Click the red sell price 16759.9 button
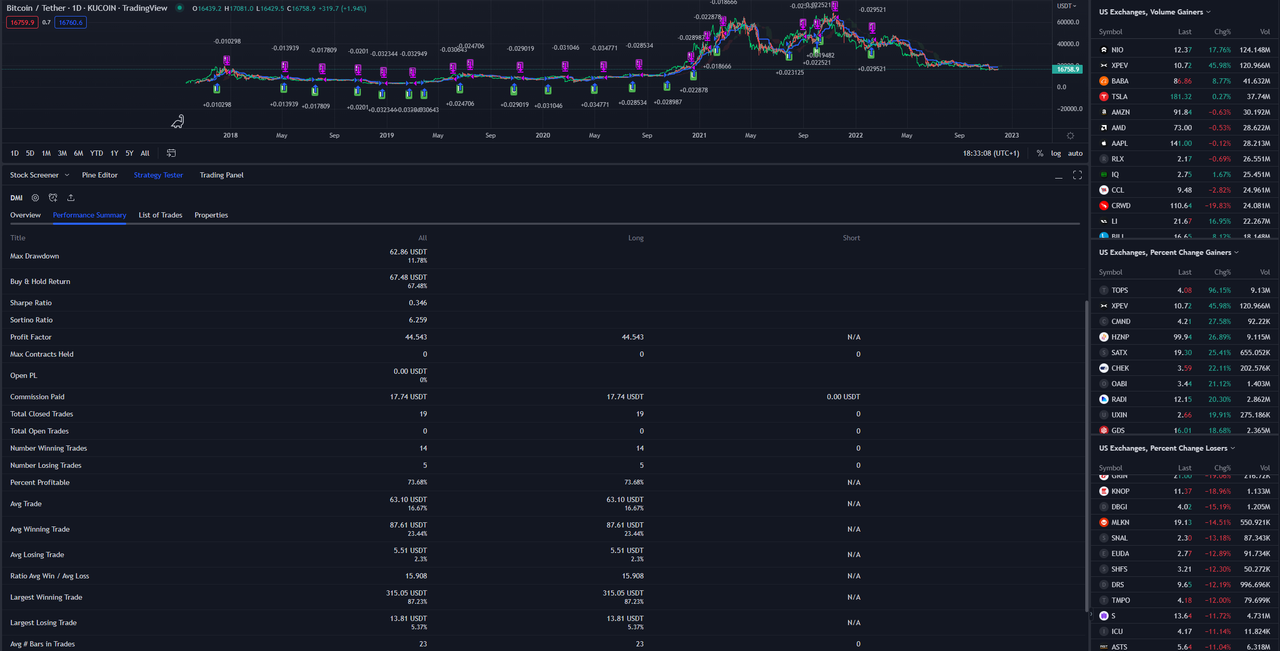The height and width of the screenshot is (651, 1280). pos(22,22)
